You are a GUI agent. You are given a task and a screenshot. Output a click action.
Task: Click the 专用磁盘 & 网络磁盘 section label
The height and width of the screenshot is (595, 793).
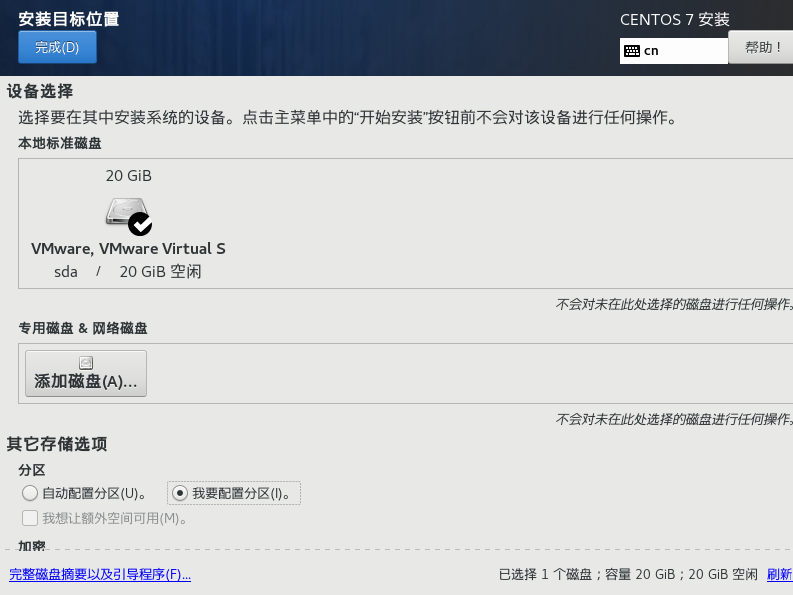coord(83,328)
